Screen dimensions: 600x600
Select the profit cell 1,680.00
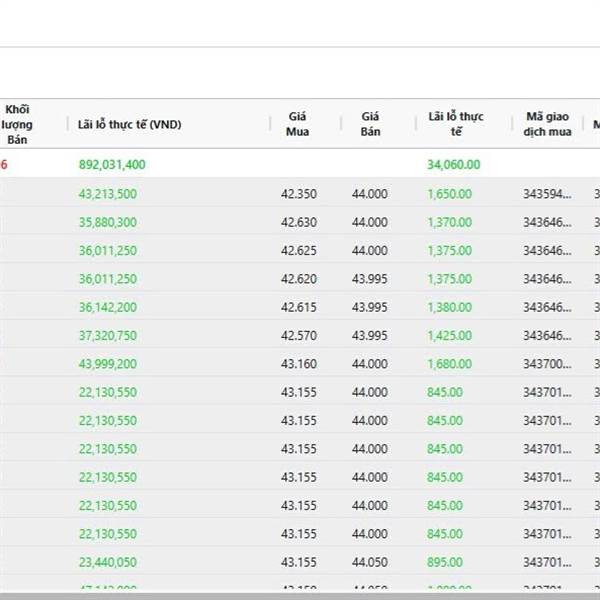pyautogui.click(x=449, y=364)
